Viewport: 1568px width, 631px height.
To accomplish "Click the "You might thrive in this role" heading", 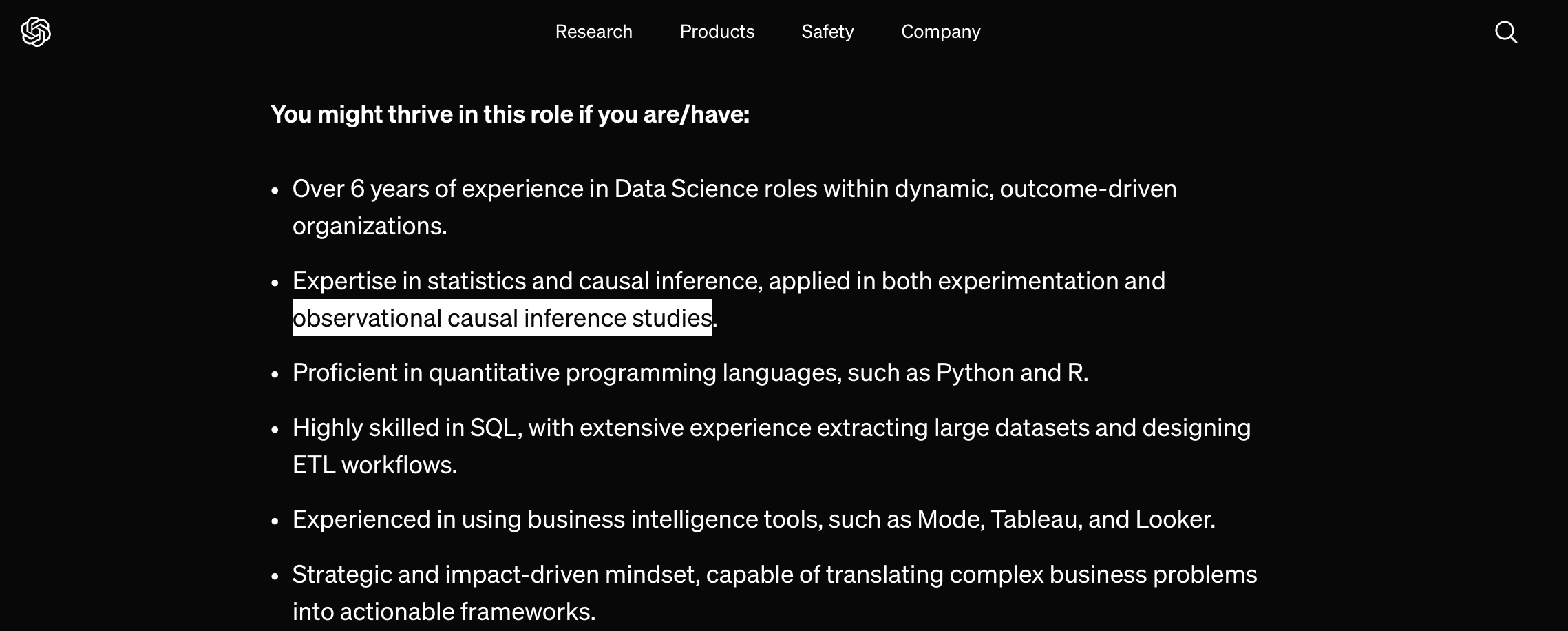I will tap(509, 114).
